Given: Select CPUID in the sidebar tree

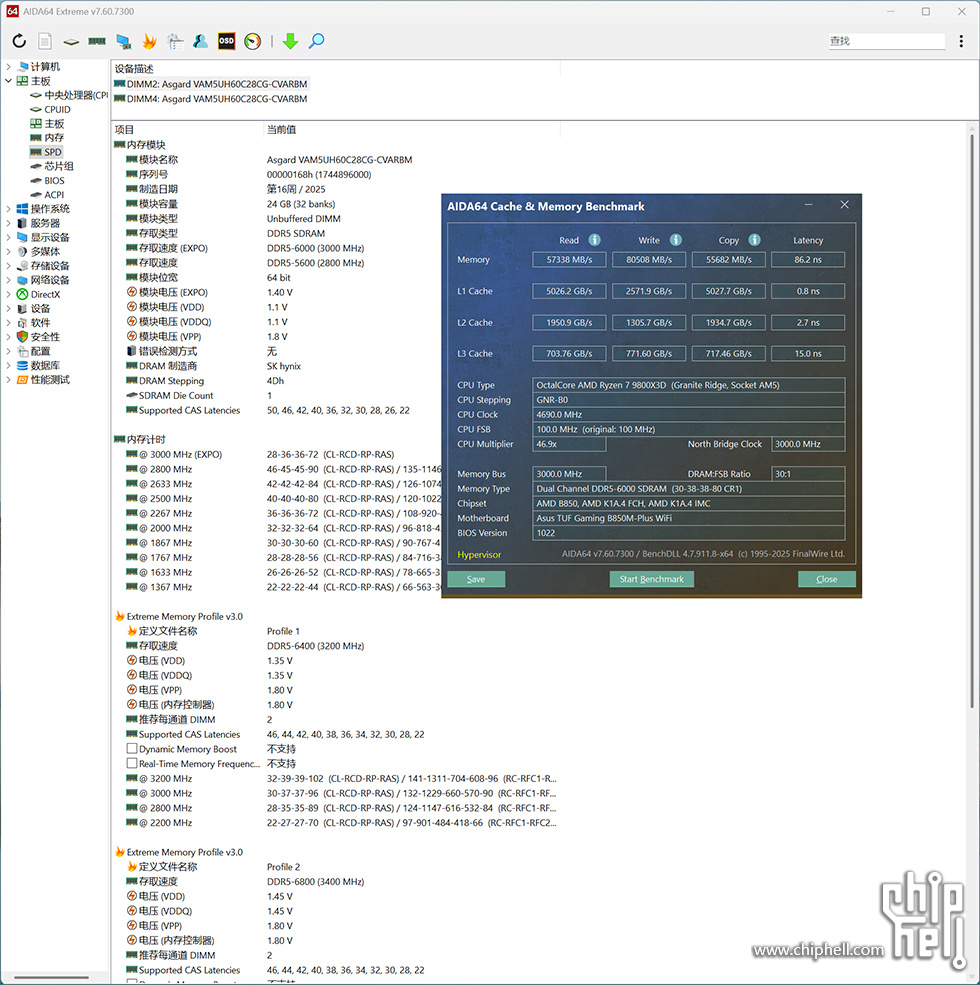Looking at the screenshot, I should (x=51, y=109).
